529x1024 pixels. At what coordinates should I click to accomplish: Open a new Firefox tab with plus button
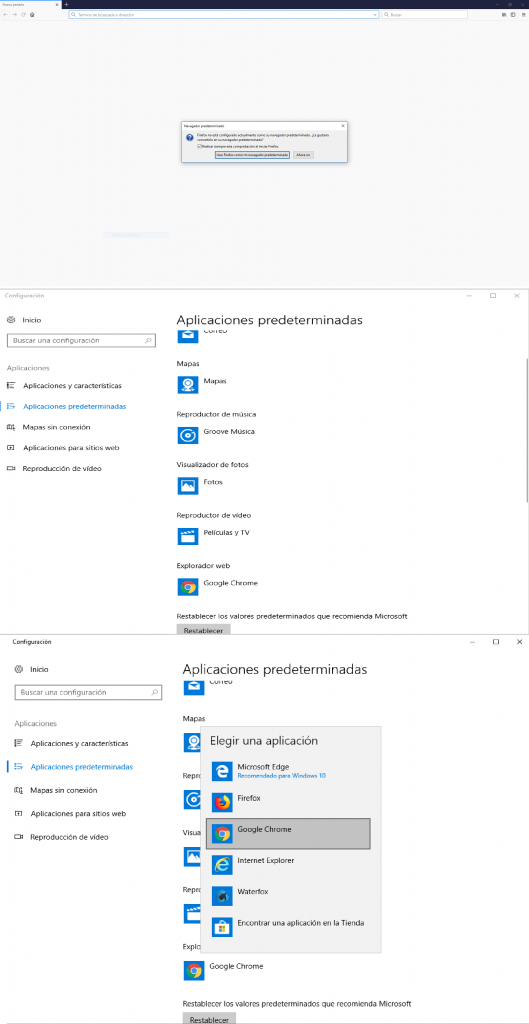[66, 4]
